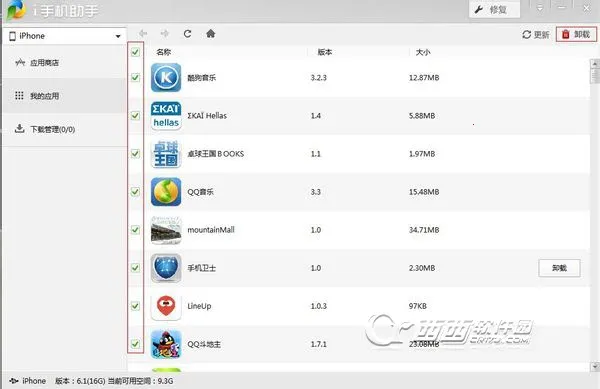600x389 pixels.
Task: Click the vertical scrollbar thumb
Action: pos(595,76)
